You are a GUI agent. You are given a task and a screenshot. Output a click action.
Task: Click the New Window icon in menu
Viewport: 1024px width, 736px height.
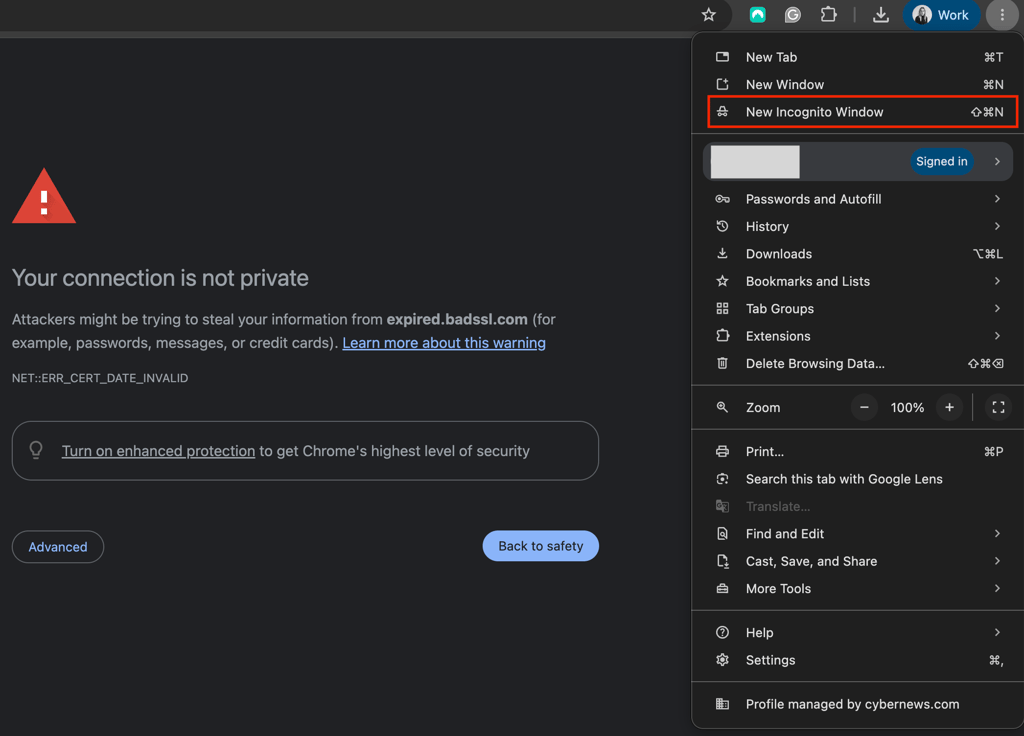(722, 84)
